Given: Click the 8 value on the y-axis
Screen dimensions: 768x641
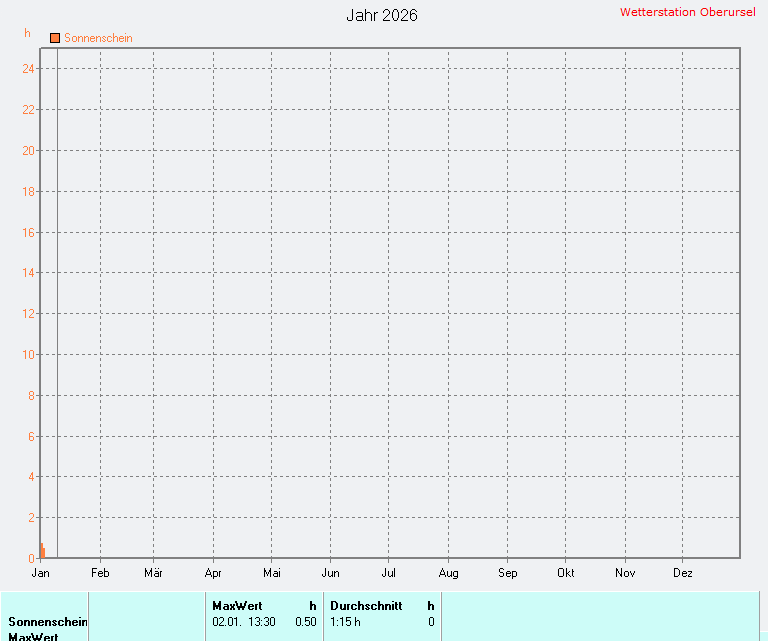Looking at the screenshot, I should point(31,396).
